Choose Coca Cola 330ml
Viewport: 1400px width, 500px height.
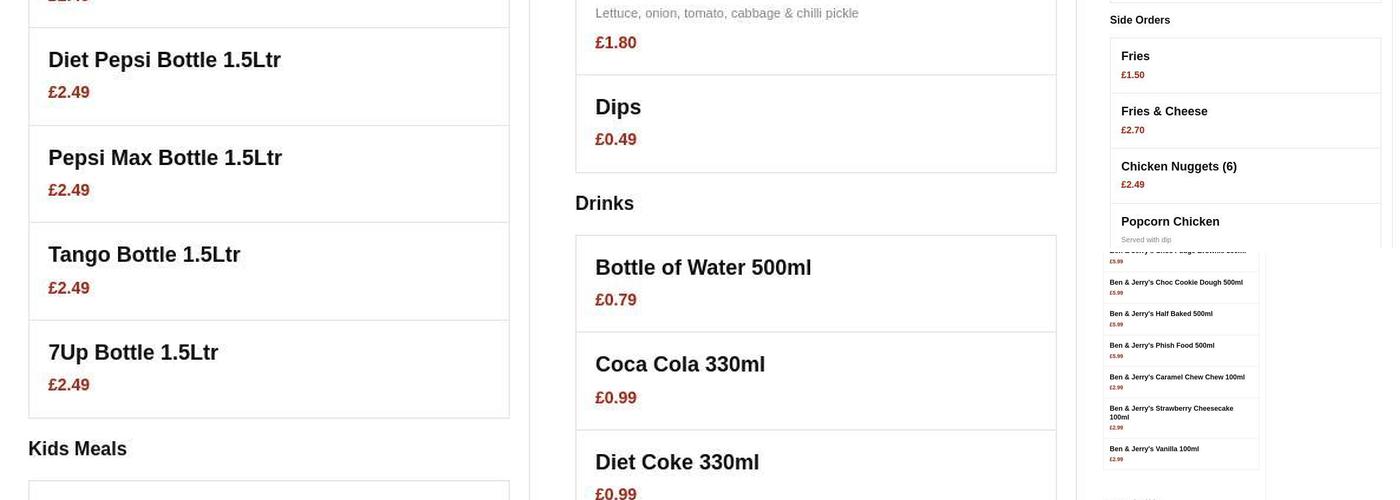815,380
